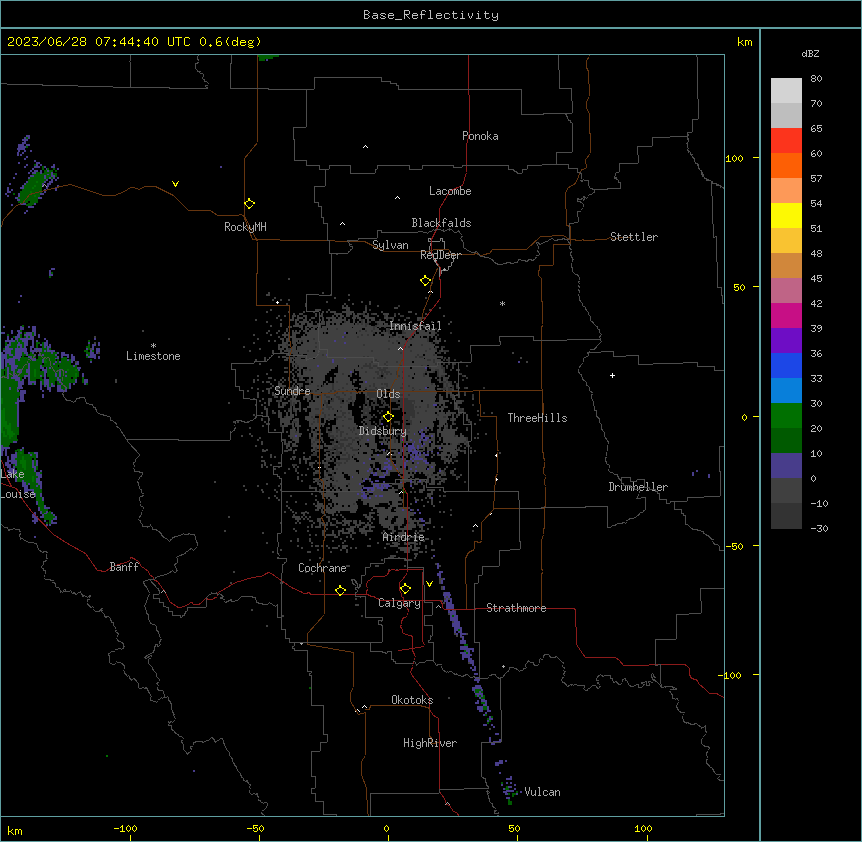Click the Sylvan label on the map
The image size is (862, 842).
tap(390, 245)
